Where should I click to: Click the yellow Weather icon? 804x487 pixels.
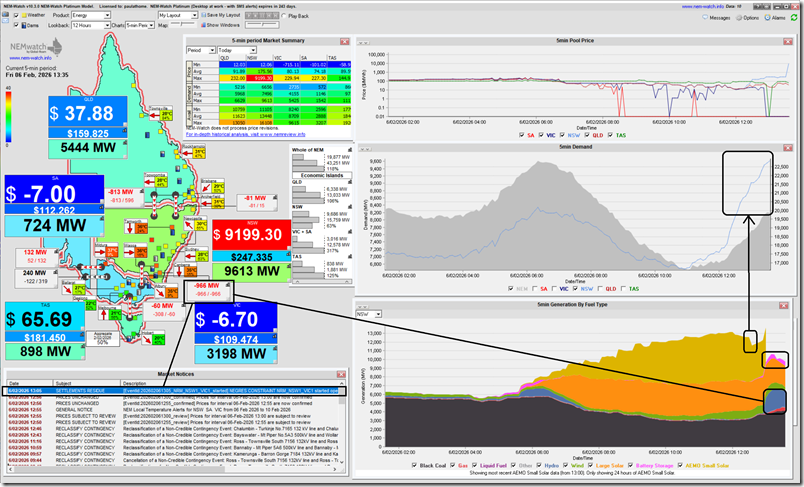pyautogui.click(x=24, y=15)
